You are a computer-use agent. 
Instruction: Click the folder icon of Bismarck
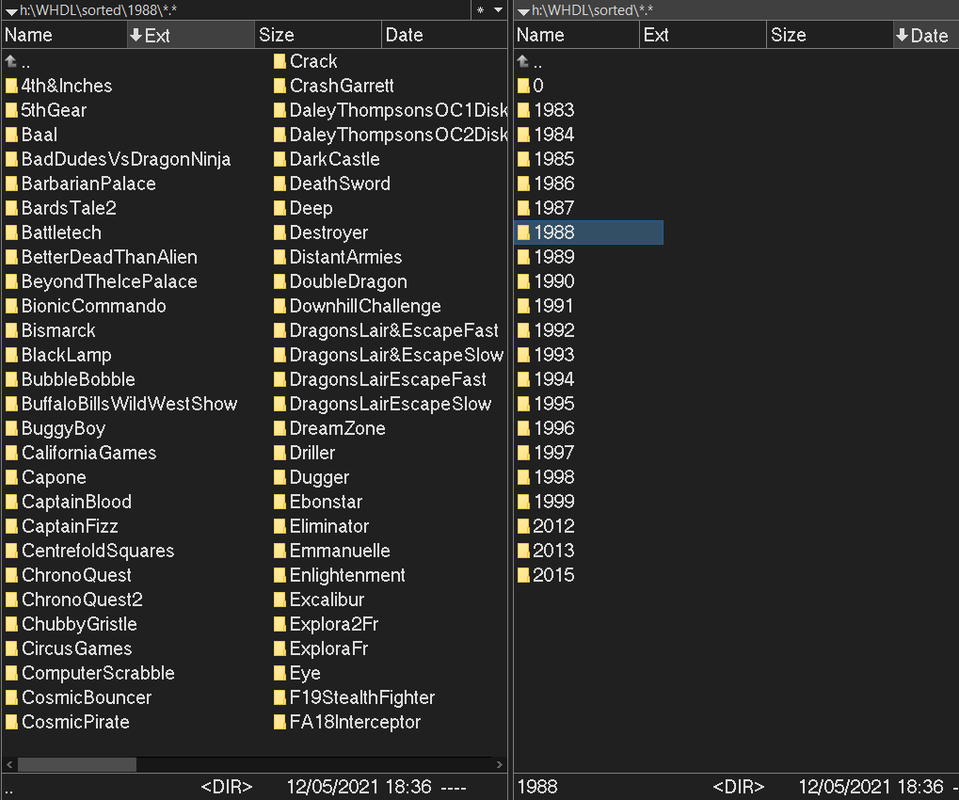tap(12, 330)
